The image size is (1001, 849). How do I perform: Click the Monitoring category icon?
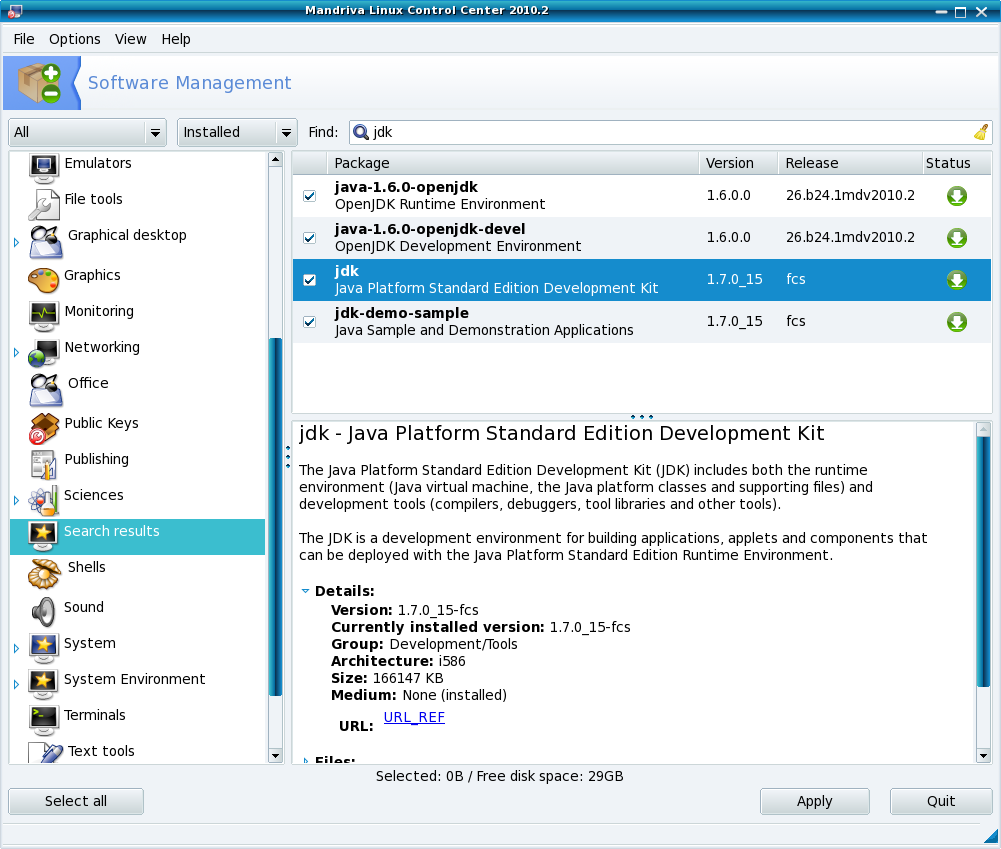pyautogui.click(x=45, y=313)
